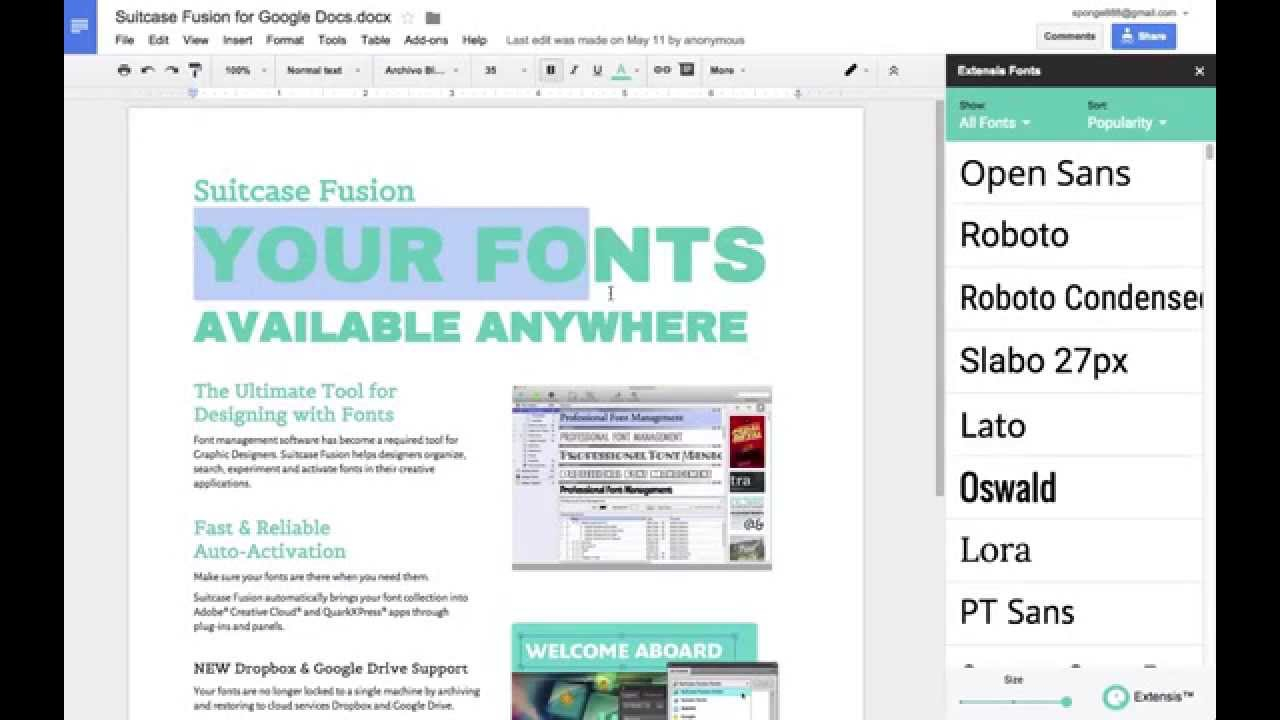This screenshot has height=720, width=1280.
Task: Open the Help menu
Action: tap(474, 40)
